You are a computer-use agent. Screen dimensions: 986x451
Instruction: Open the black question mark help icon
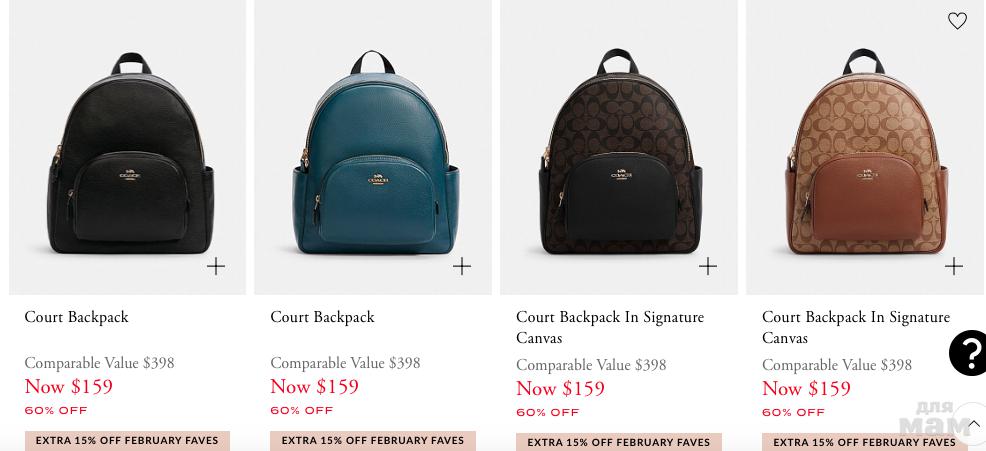pyautogui.click(x=969, y=352)
